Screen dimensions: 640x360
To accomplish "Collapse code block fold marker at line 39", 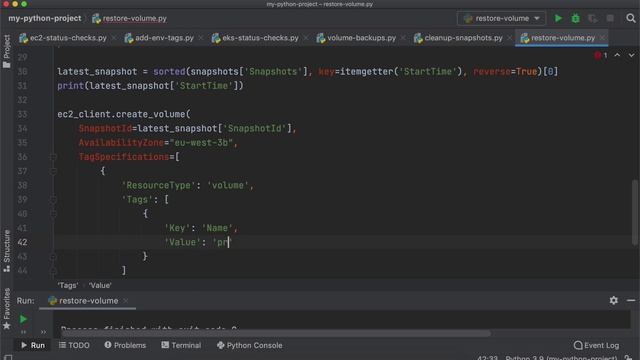I will point(53,200).
